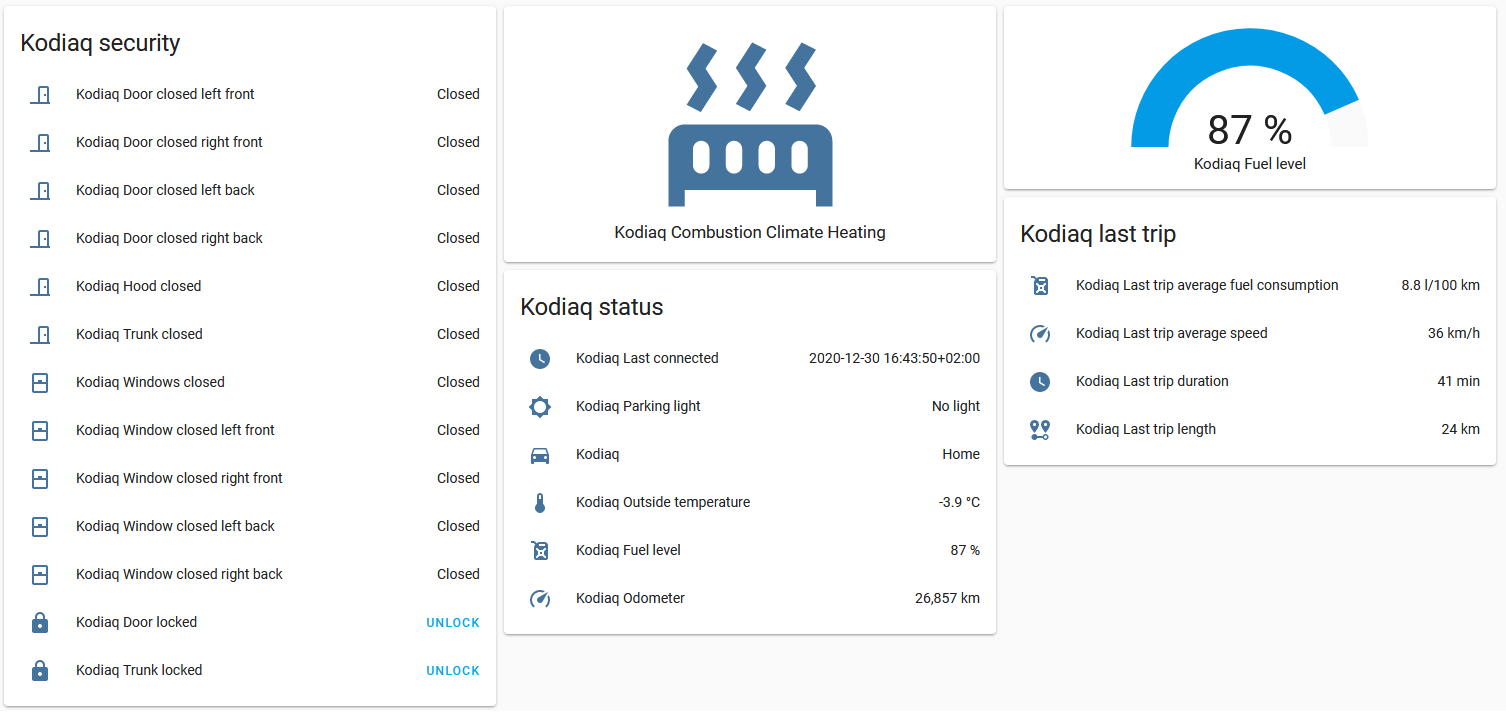Click the door icon for right front door
This screenshot has width=1506, height=716.
[x=40, y=142]
